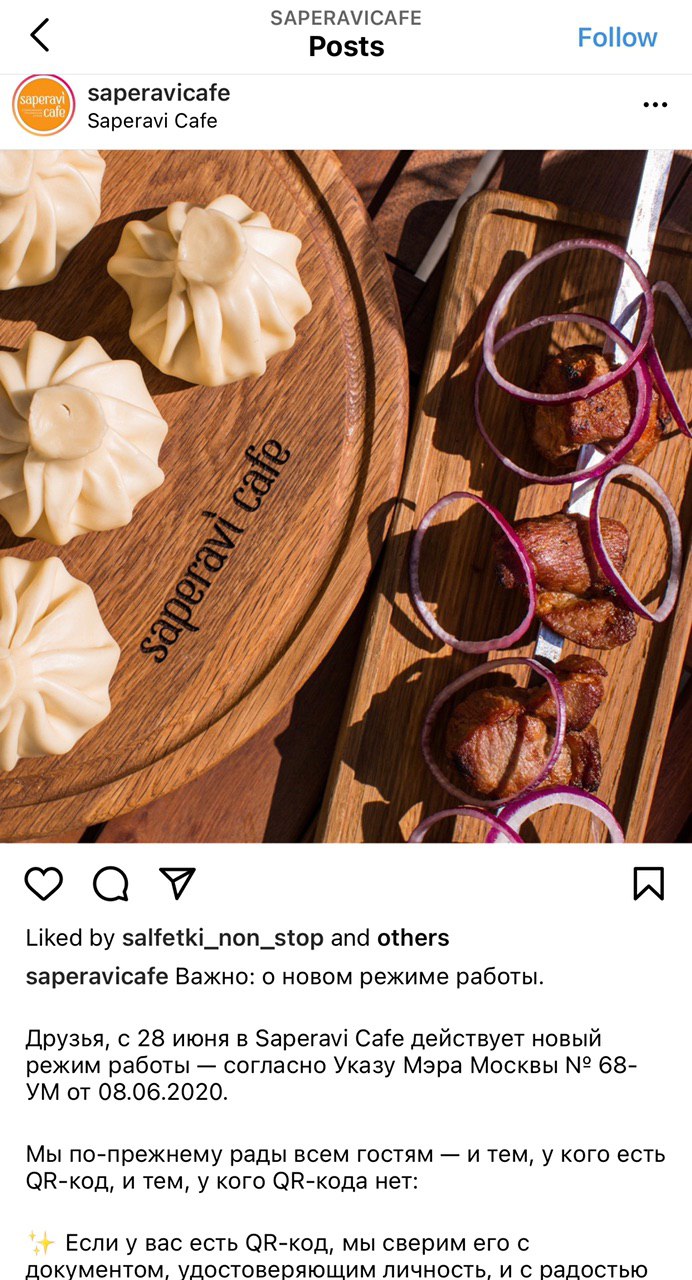The image size is (692, 1280).
Task: Share post with paper plane icon
Action: click(177, 883)
